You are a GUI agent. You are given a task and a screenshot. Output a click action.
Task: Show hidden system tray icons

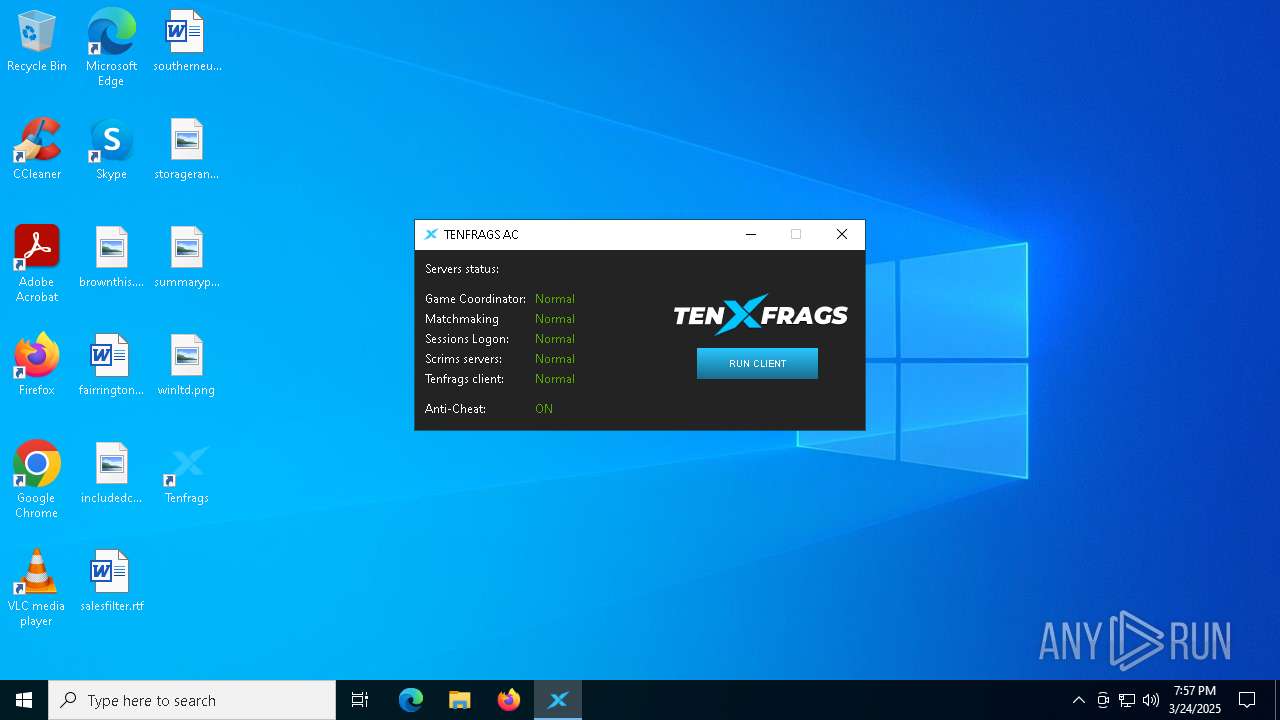coord(1078,700)
